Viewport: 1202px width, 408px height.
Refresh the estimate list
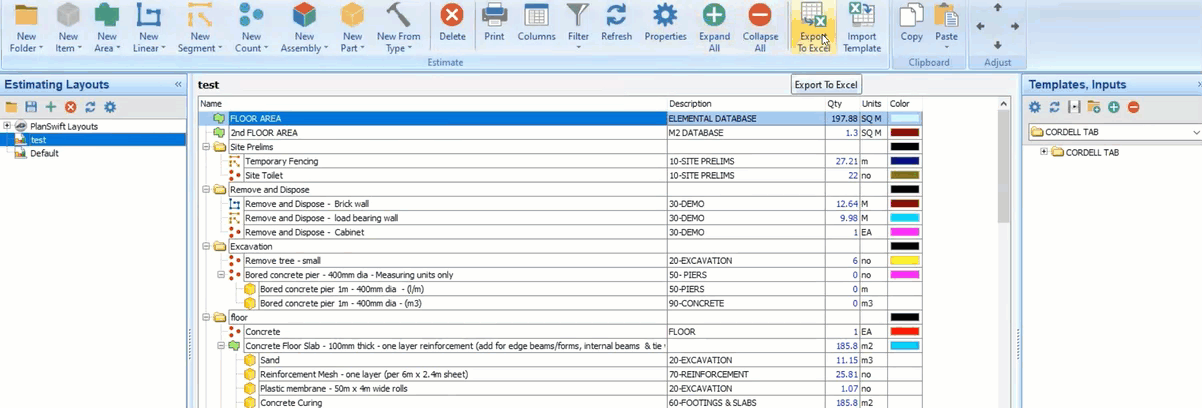pos(616,23)
